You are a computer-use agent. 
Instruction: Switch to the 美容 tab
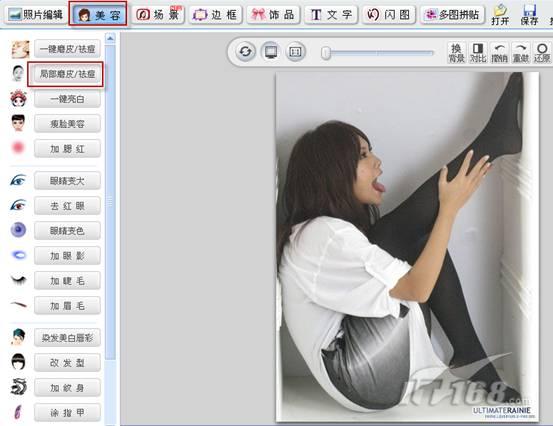click(x=98, y=14)
